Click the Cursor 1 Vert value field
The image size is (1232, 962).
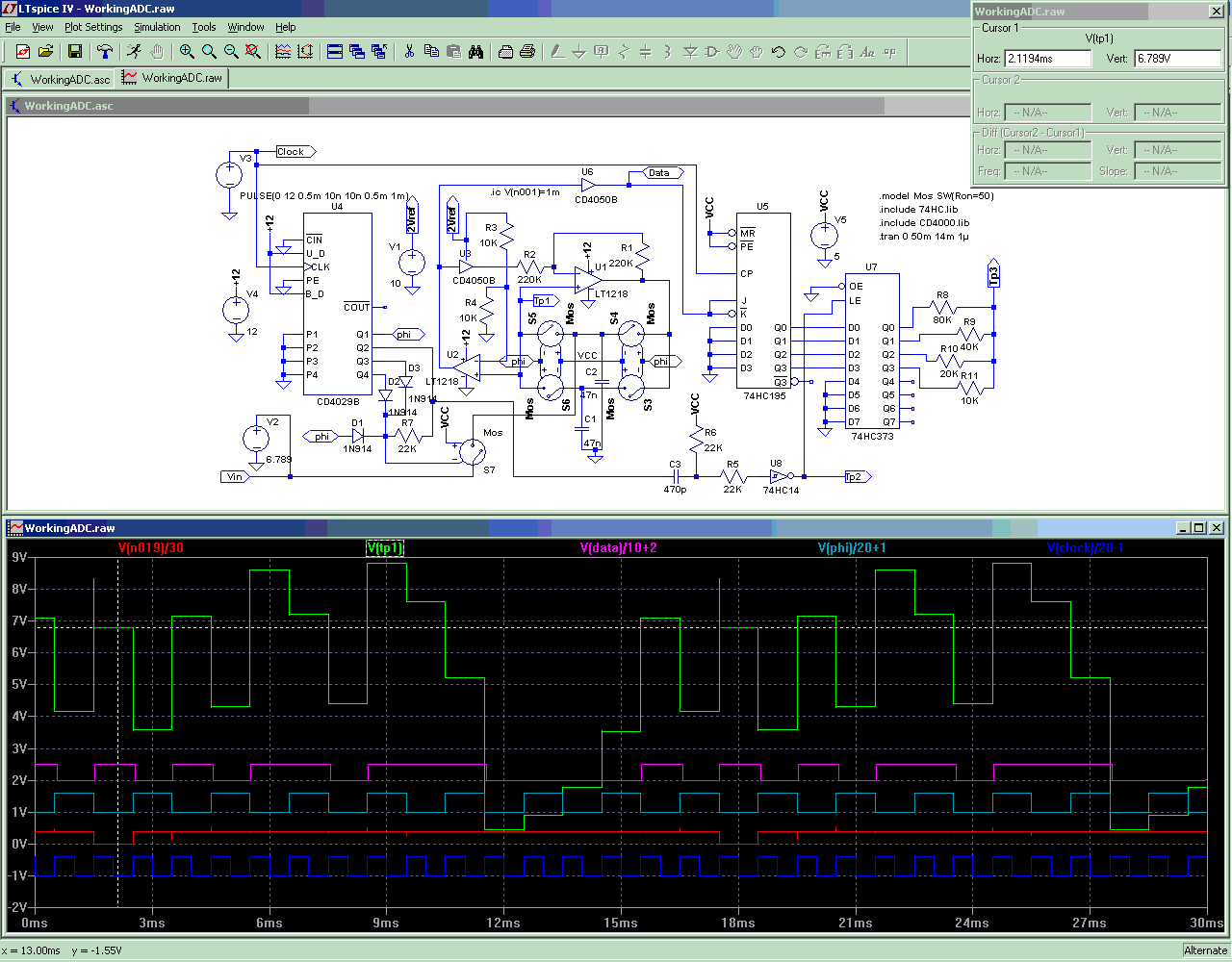(x=1176, y=59)
